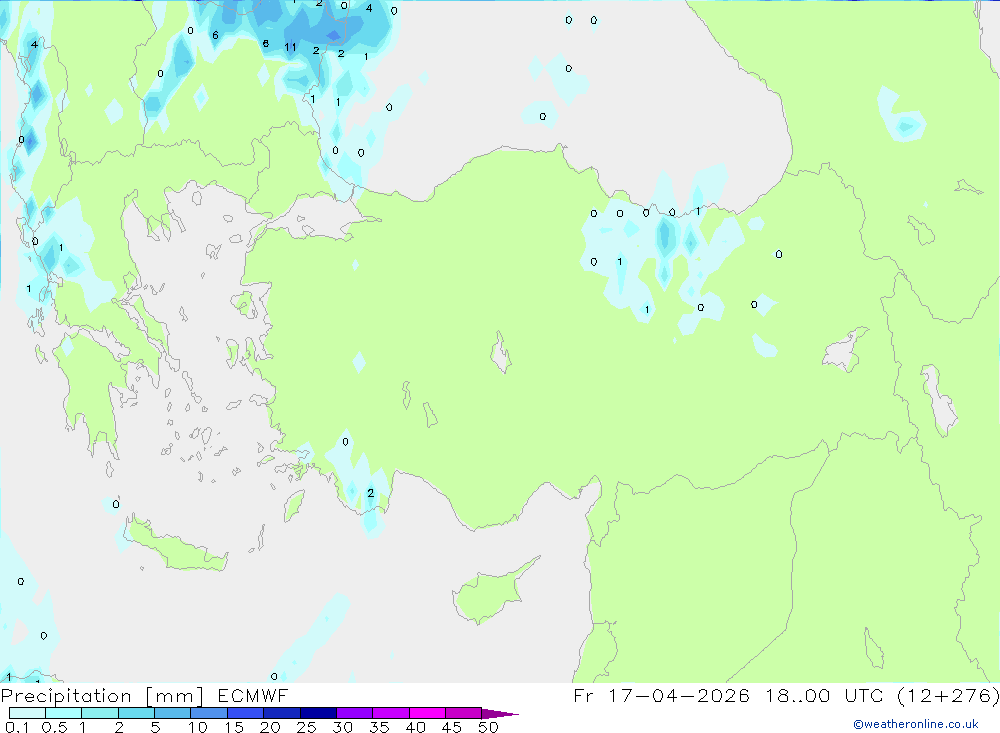Click the 30–35 mm violet legend swatch

point(354,713)
